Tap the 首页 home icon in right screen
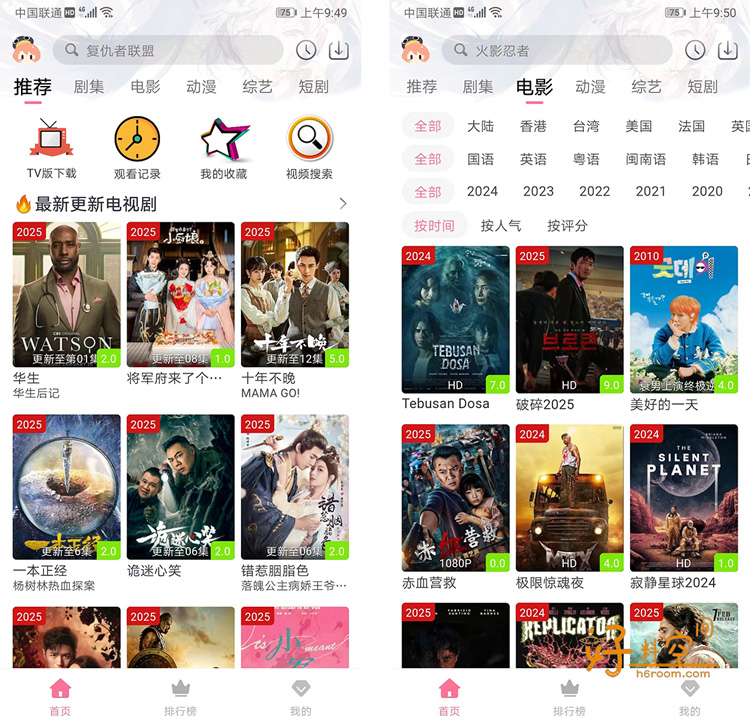750x722 pixels. [x=449, y=689]
